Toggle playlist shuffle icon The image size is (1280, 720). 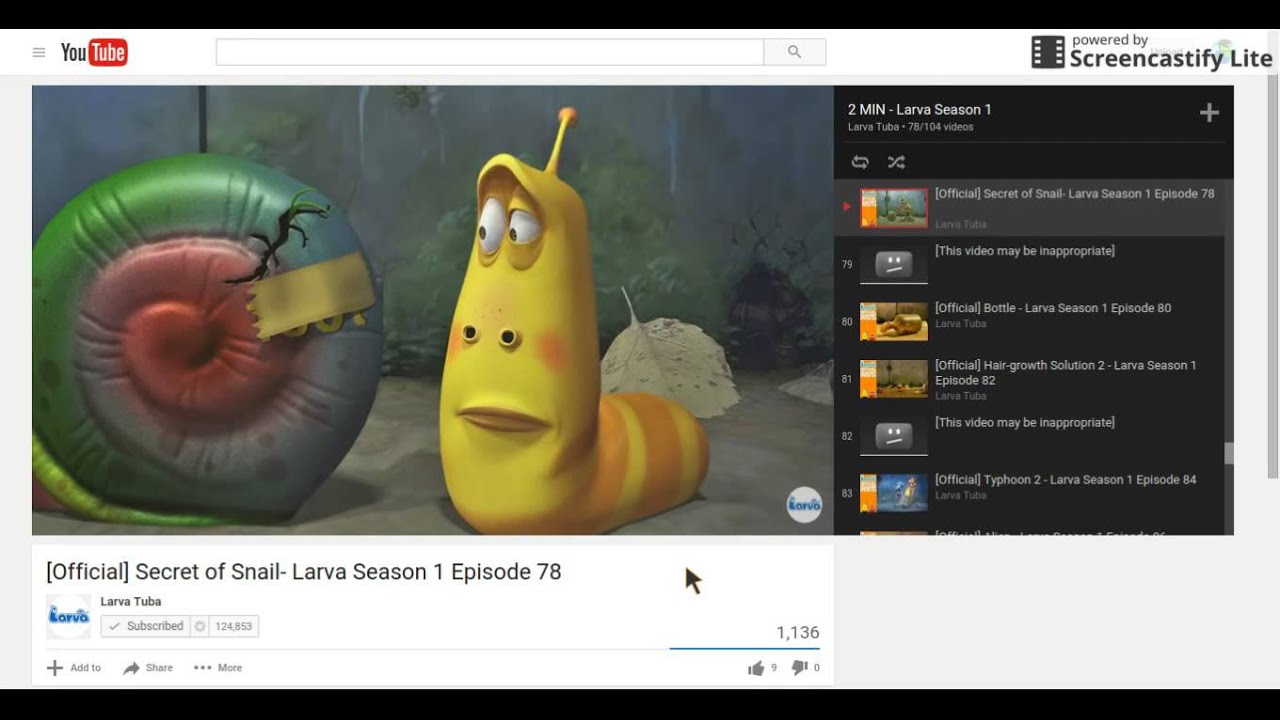point(896,162)
